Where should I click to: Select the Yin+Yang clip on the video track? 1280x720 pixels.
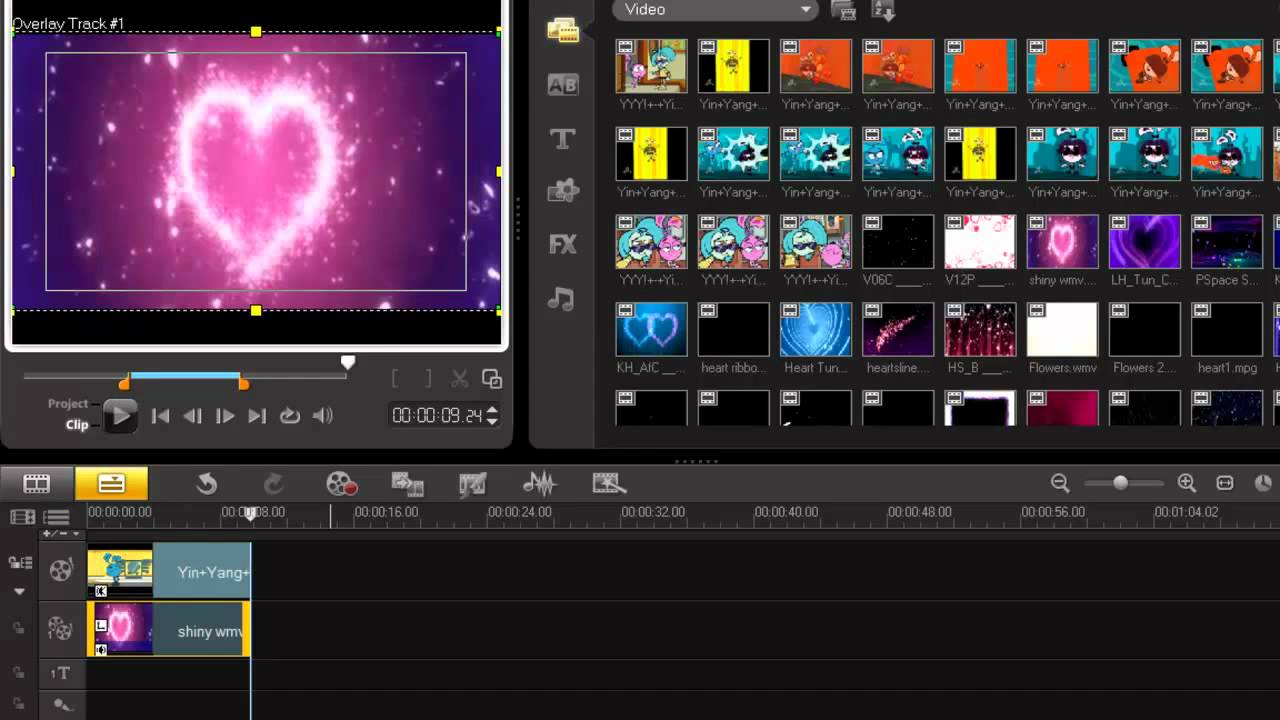click(x=169, y=572)
